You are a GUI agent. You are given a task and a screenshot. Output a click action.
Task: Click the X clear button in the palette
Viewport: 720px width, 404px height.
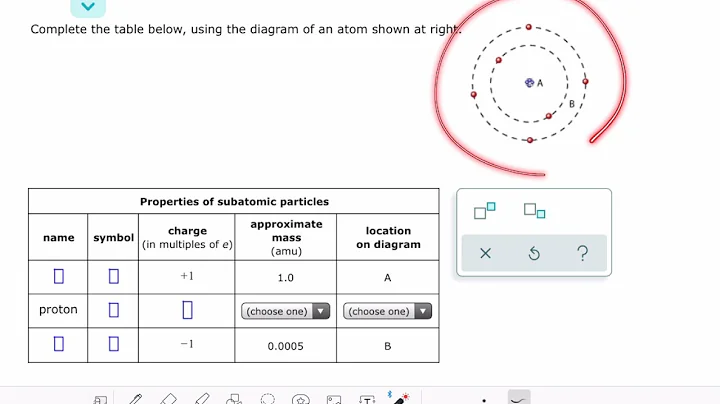(x=485, y=253)
